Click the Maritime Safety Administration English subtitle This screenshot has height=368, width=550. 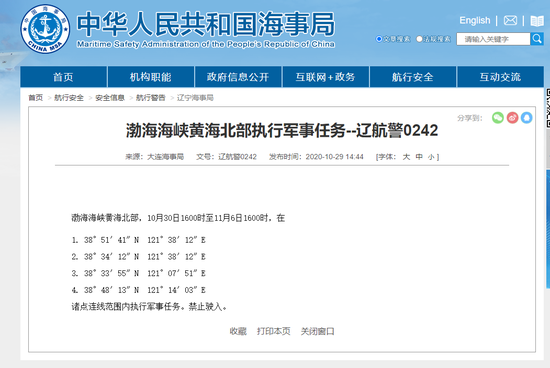click(206, 44)
